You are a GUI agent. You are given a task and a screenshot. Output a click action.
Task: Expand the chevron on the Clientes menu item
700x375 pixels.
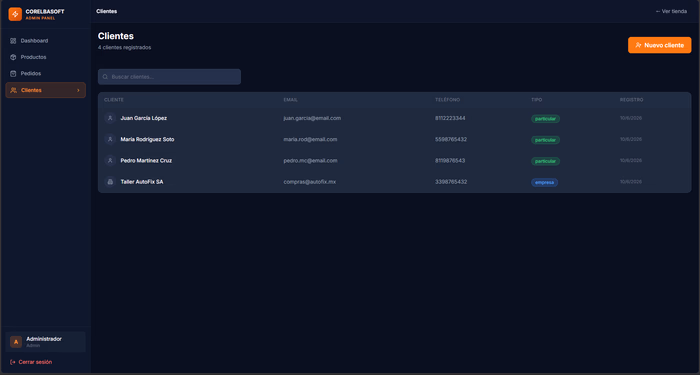[78, 90]
